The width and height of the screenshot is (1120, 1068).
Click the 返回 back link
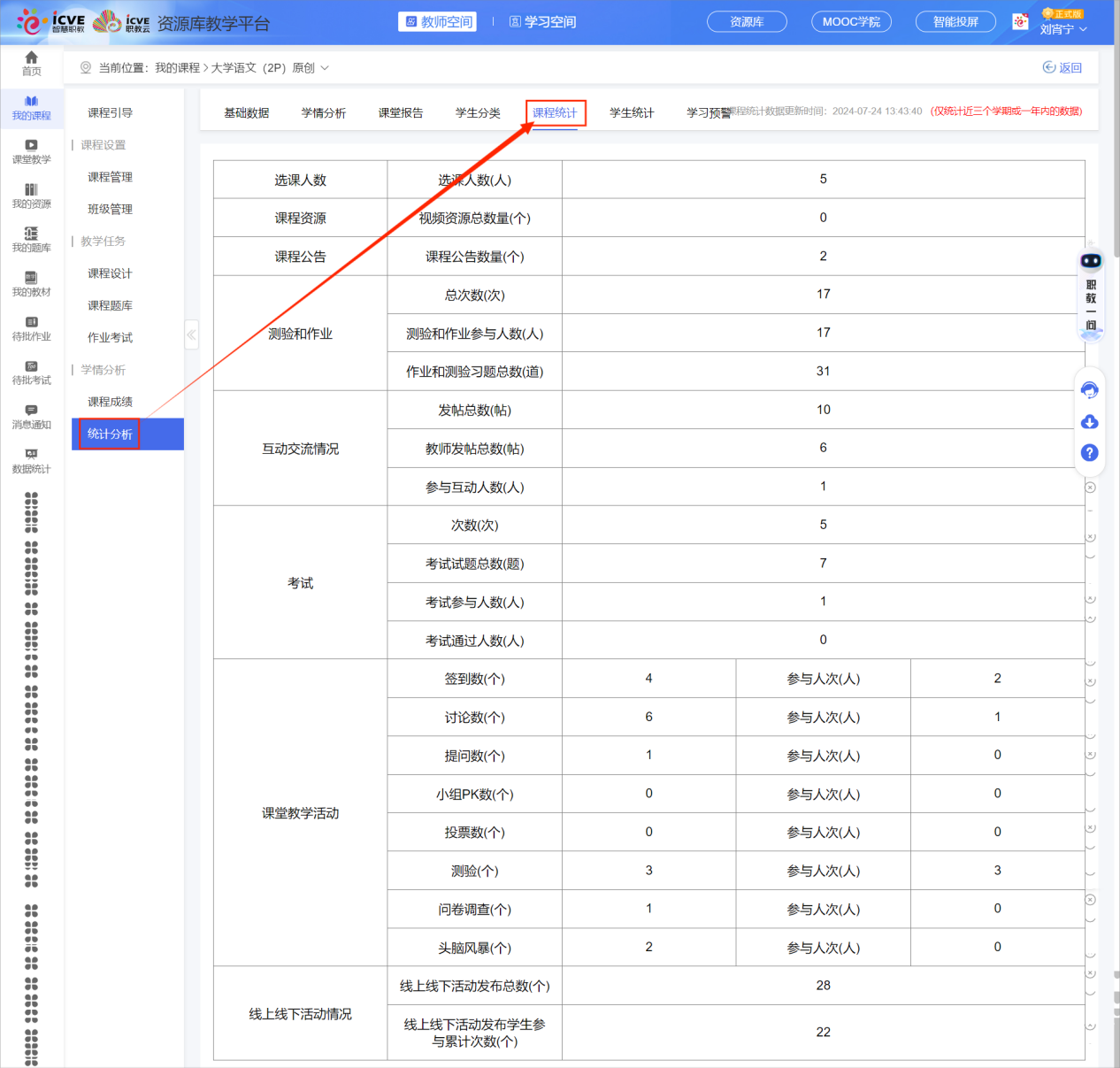pos(1062,68)
